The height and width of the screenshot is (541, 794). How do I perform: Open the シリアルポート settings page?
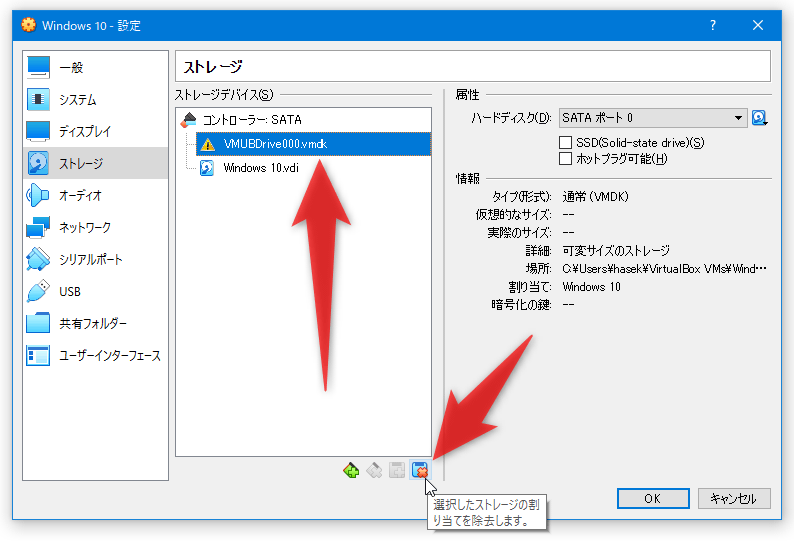click(95, 259)
